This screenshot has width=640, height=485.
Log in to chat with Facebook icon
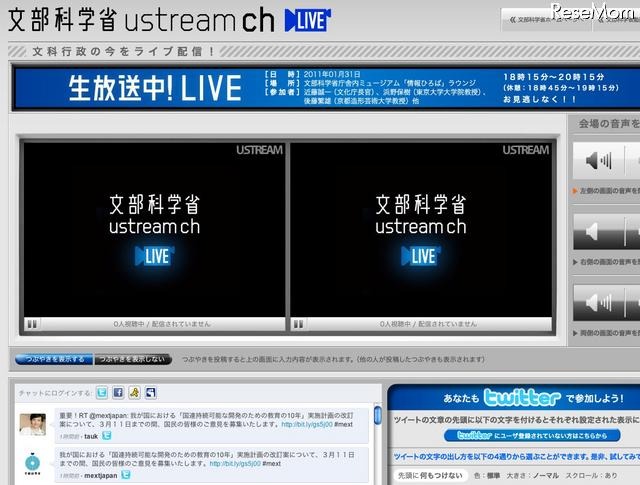[x=118, y=393]
